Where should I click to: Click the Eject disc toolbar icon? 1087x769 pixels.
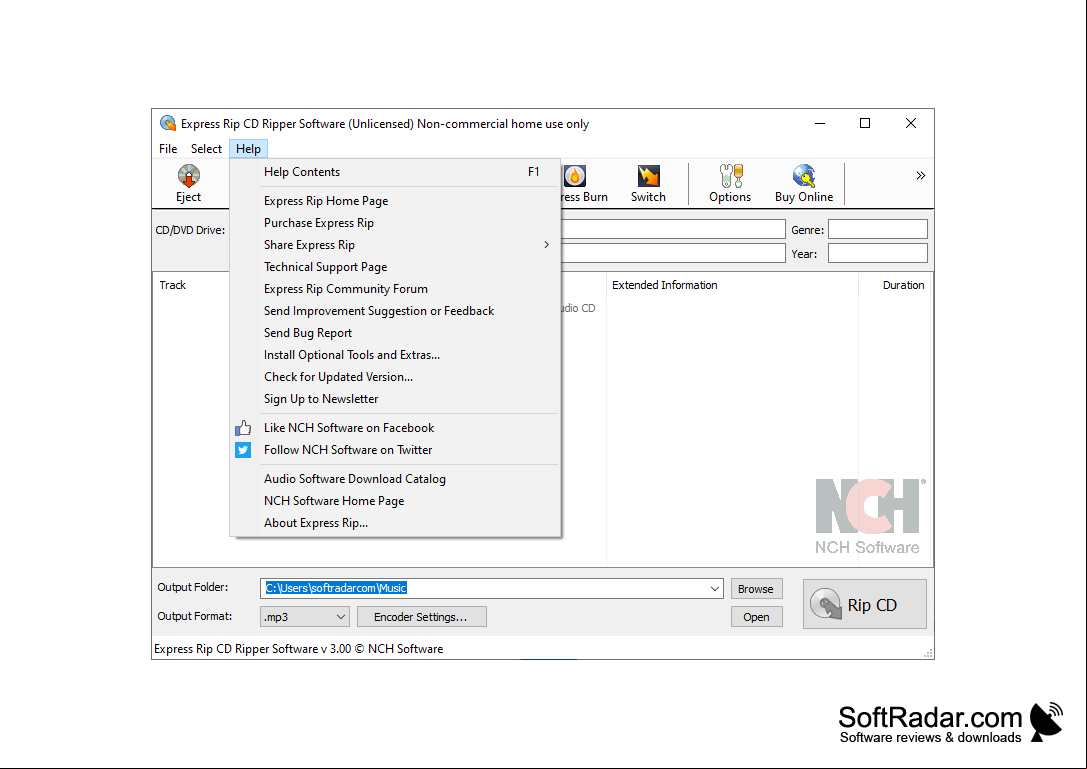[188, 176]
